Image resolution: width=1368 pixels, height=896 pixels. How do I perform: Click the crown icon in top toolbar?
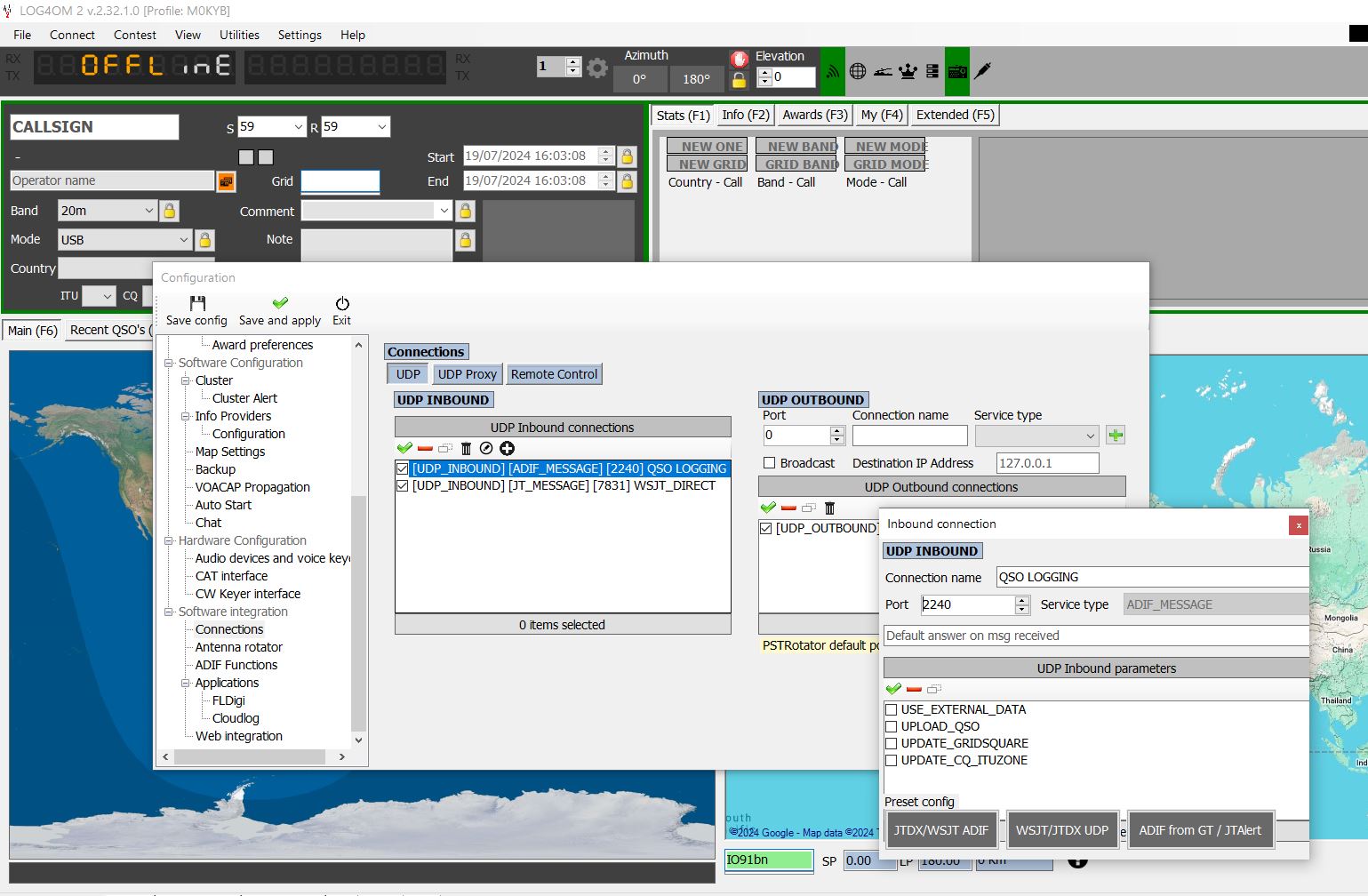tap(908, 71)
